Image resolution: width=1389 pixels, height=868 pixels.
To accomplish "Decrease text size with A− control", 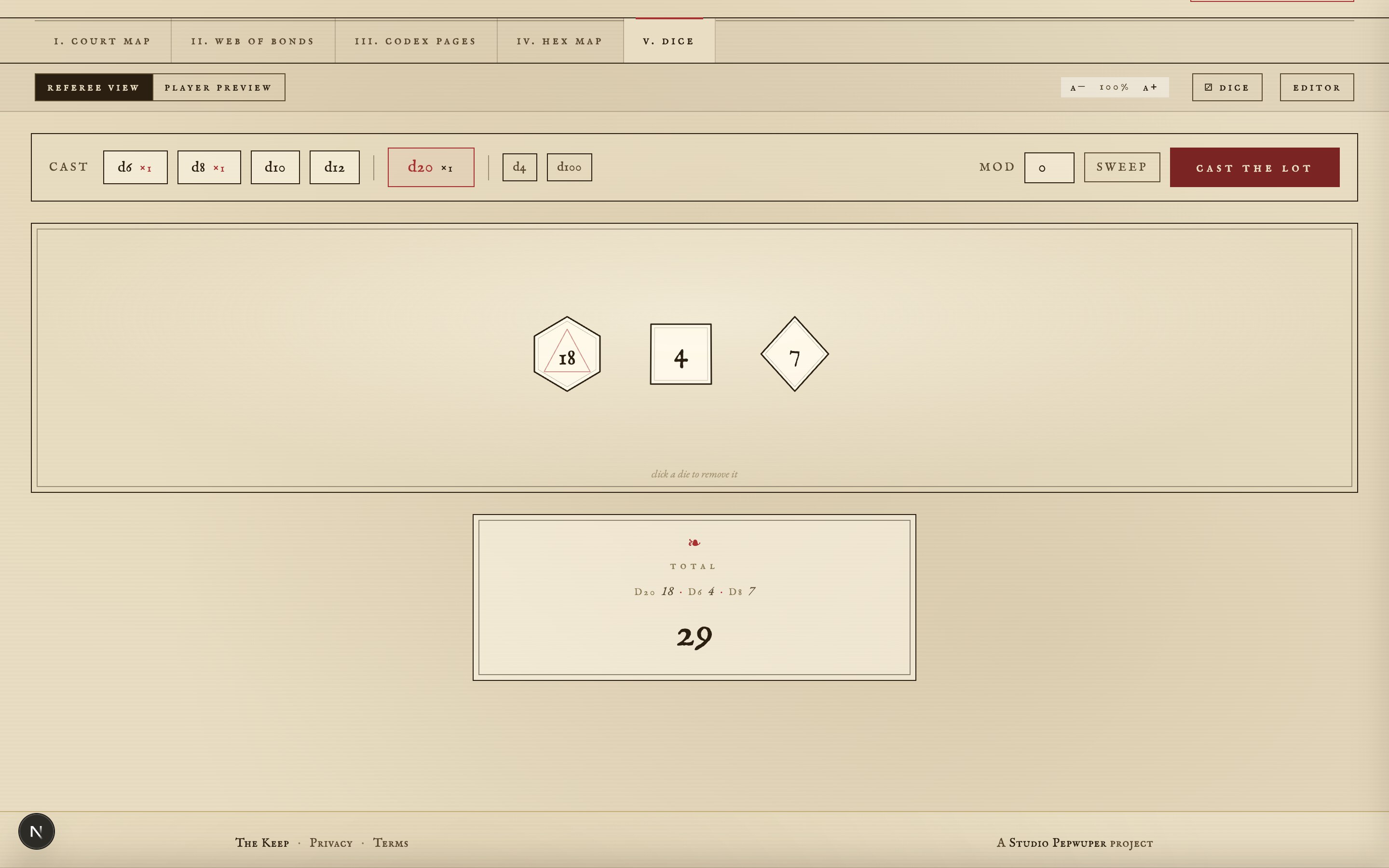I will click(1077, 87).
